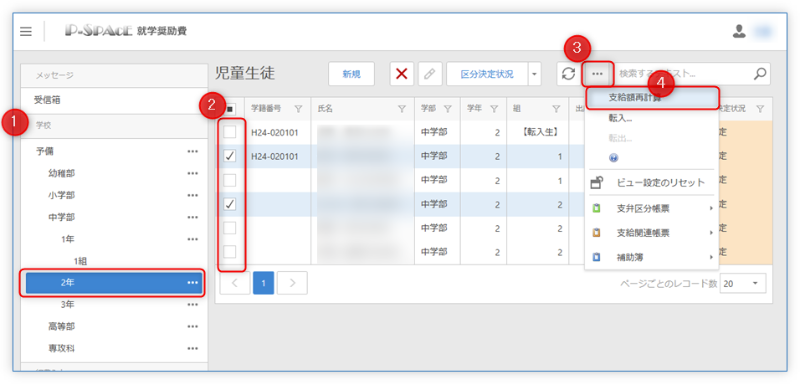Select the 3年 tree node
This screenshot has height=384, width=800.
coord(67,304)
